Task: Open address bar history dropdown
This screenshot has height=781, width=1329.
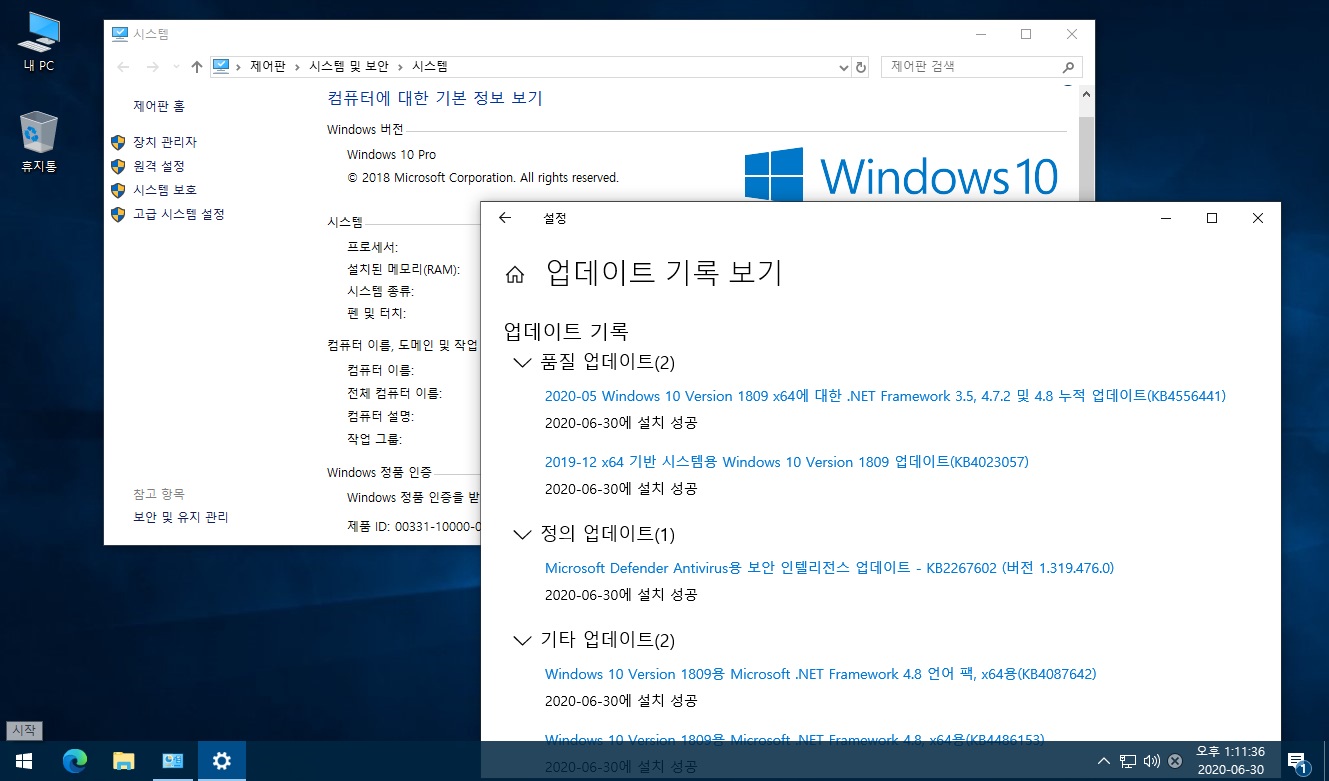Action: click(843, 67)
